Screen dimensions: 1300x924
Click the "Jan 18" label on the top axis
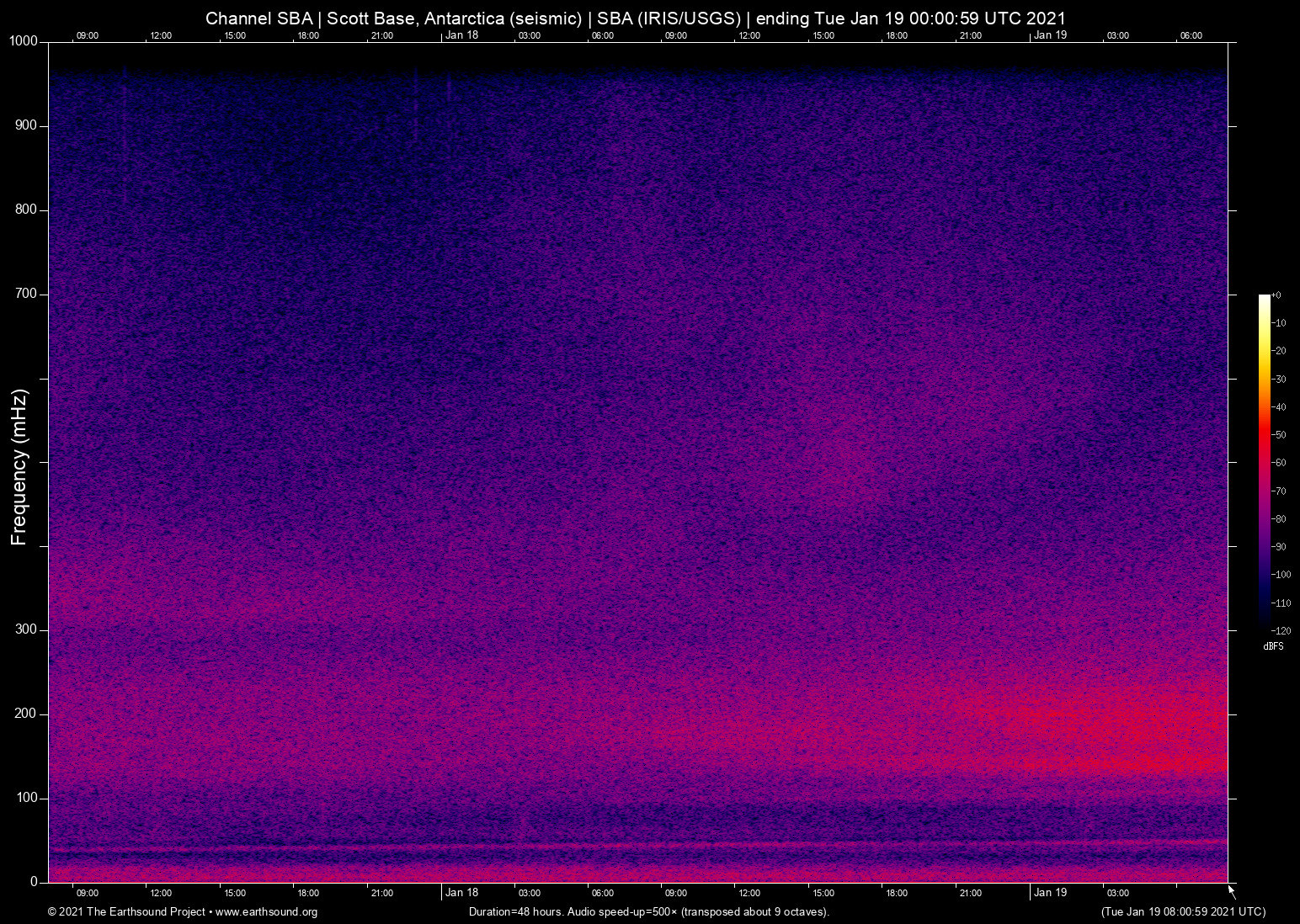(x=461, y=35)
